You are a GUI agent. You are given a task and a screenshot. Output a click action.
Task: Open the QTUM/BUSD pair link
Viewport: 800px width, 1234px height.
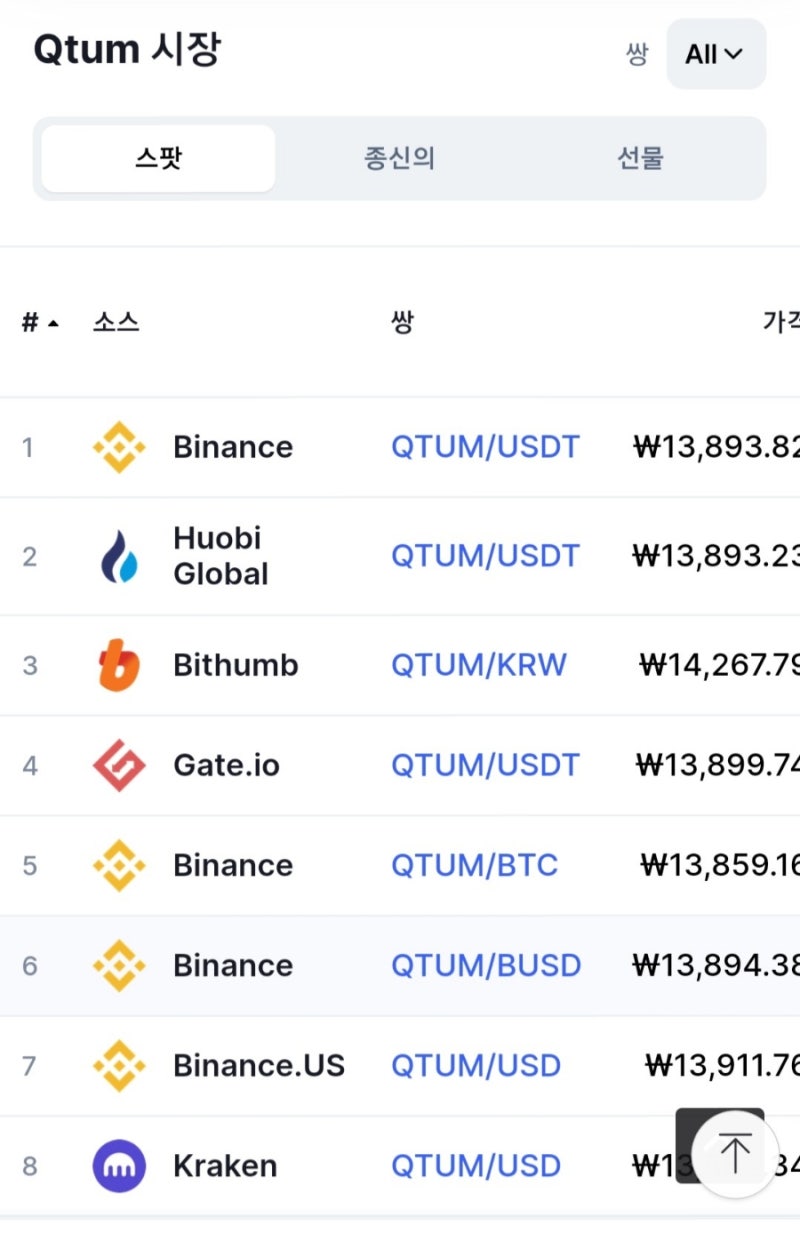[x=485, y=965]
